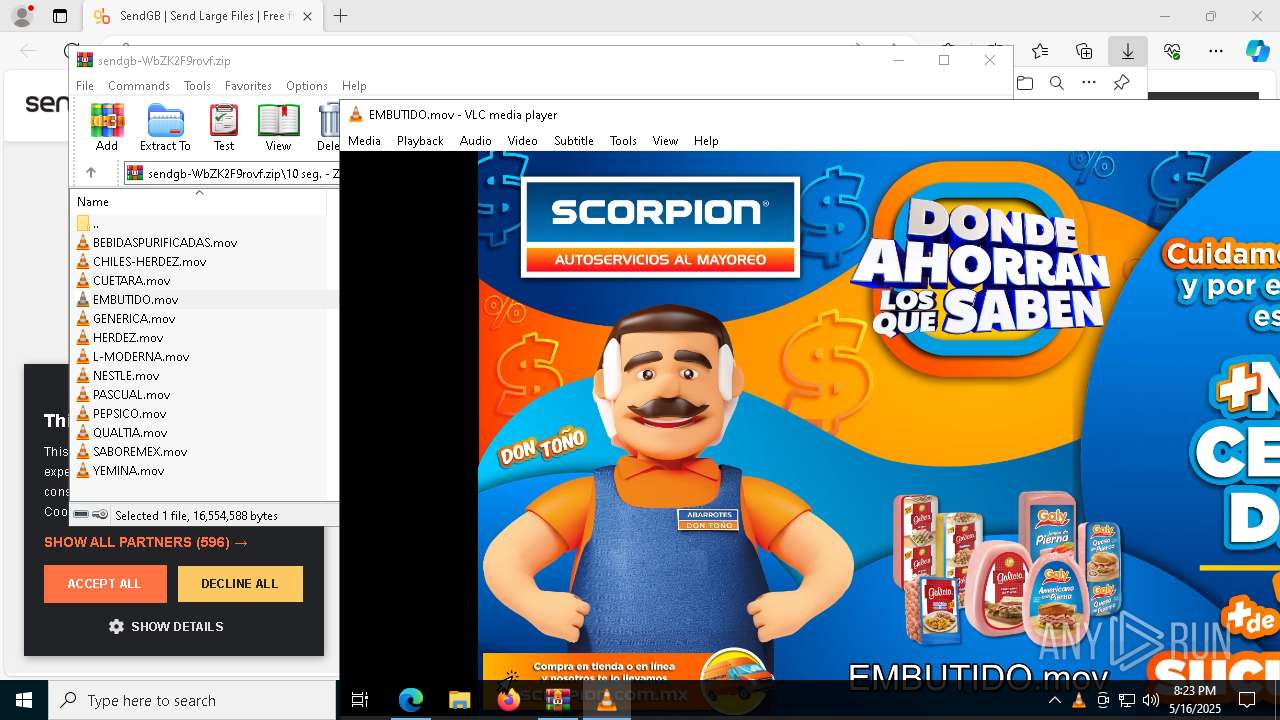Select PEPSICO.mov in archive list
Image resolution: width=1280 pixels, height=720 pixels.
129,414
